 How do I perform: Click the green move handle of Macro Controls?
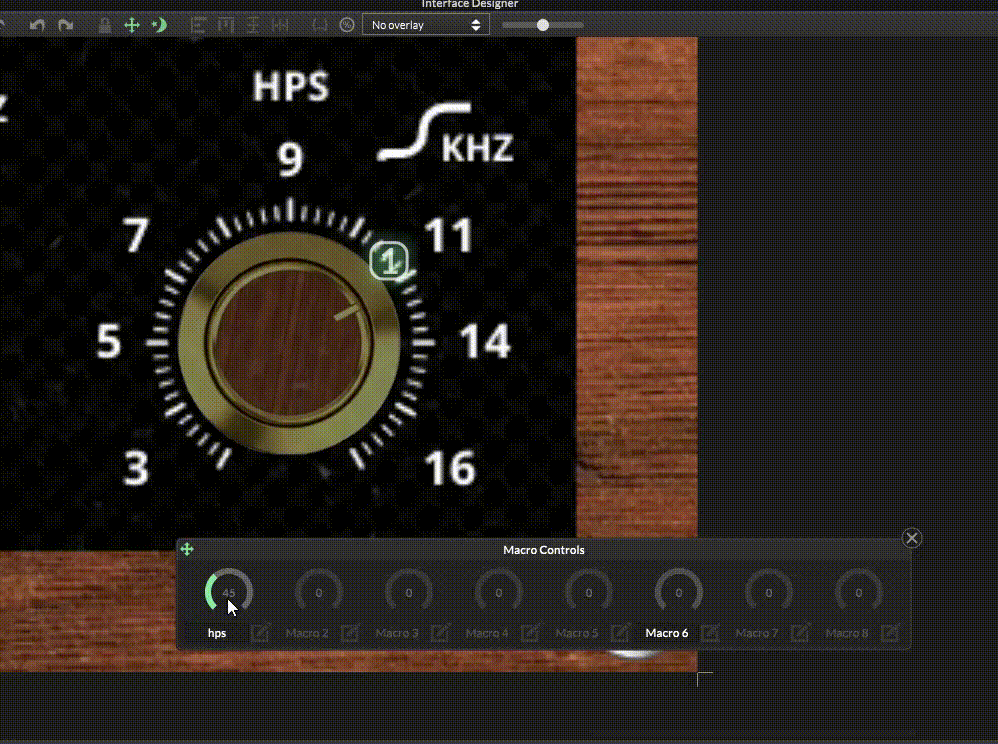click(x=187, y=549)
